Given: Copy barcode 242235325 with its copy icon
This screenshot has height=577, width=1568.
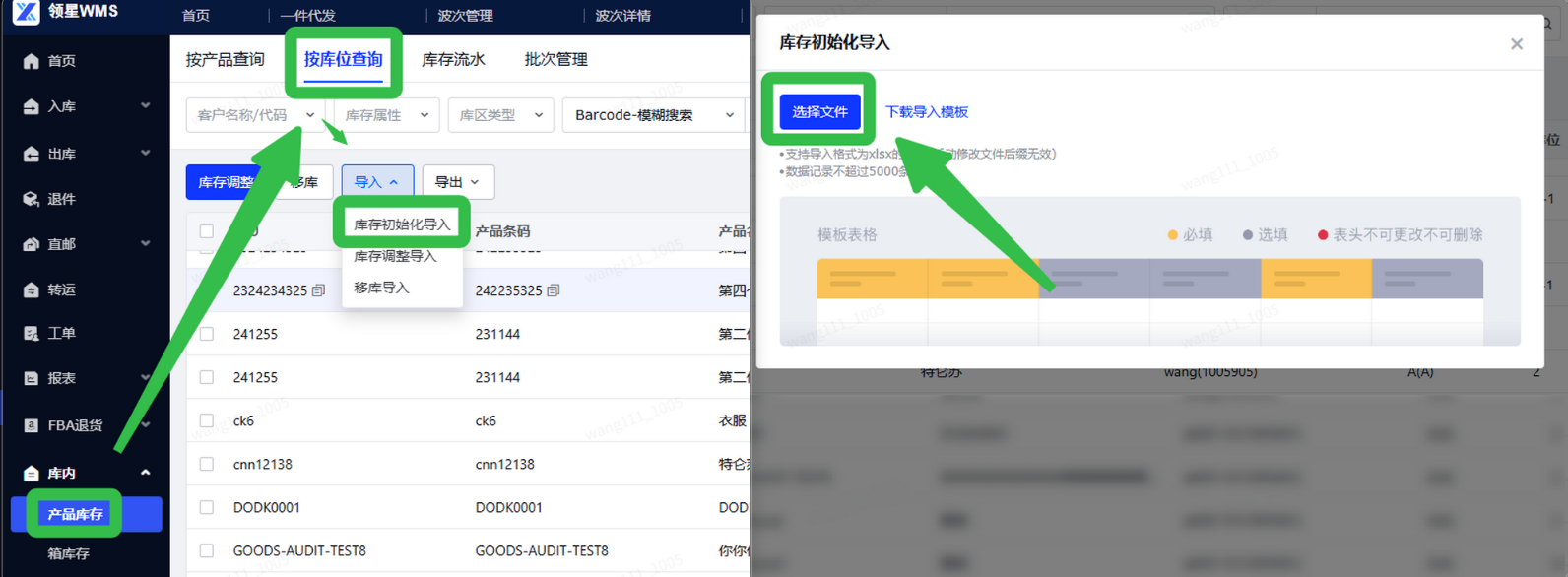Looking at the screenshot, I should tap(554, 290).
